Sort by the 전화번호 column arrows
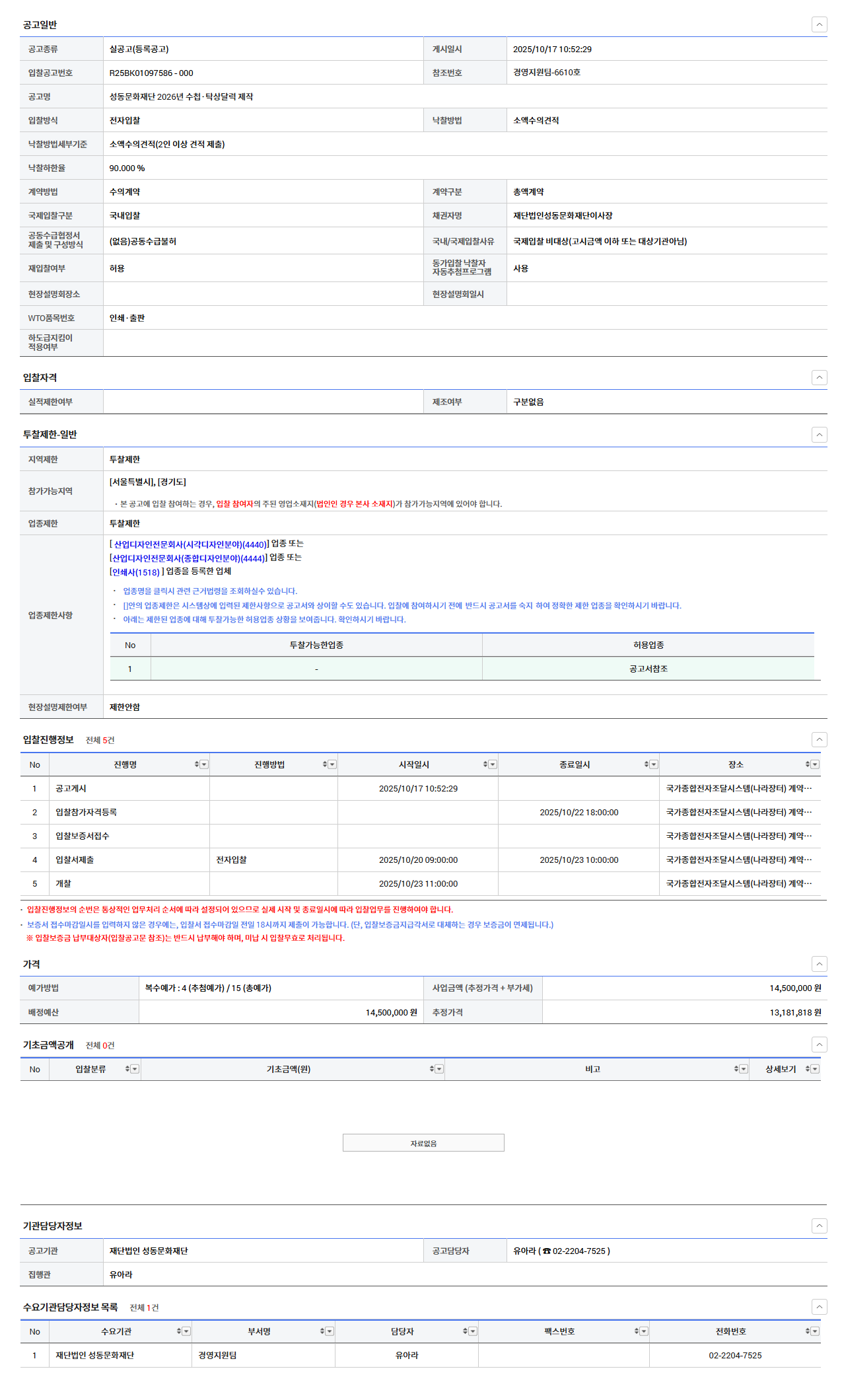This screenshot has height=1400, width=842. click(x=807, y=1331)
